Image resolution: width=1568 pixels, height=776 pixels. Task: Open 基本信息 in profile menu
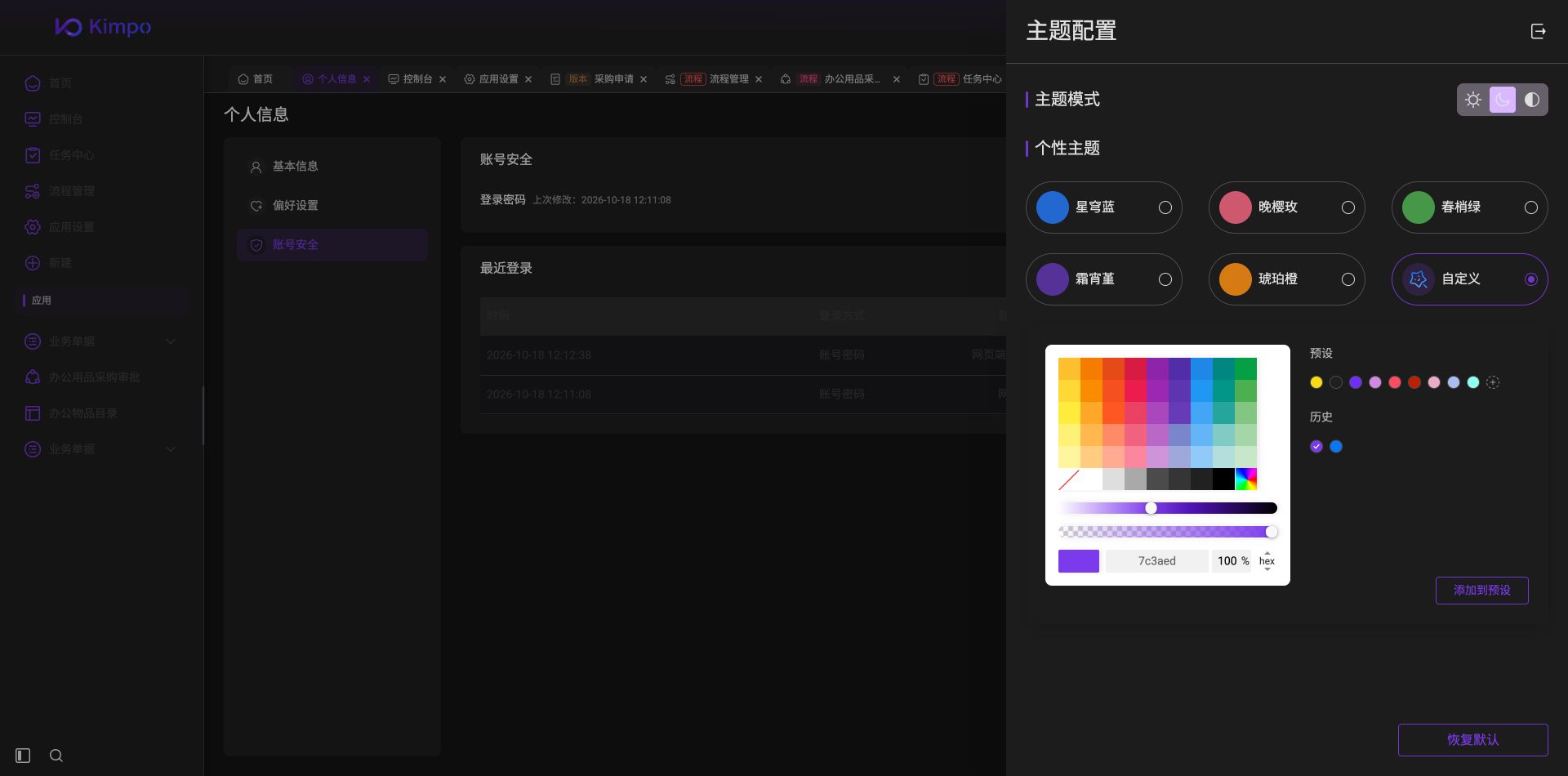332,167
